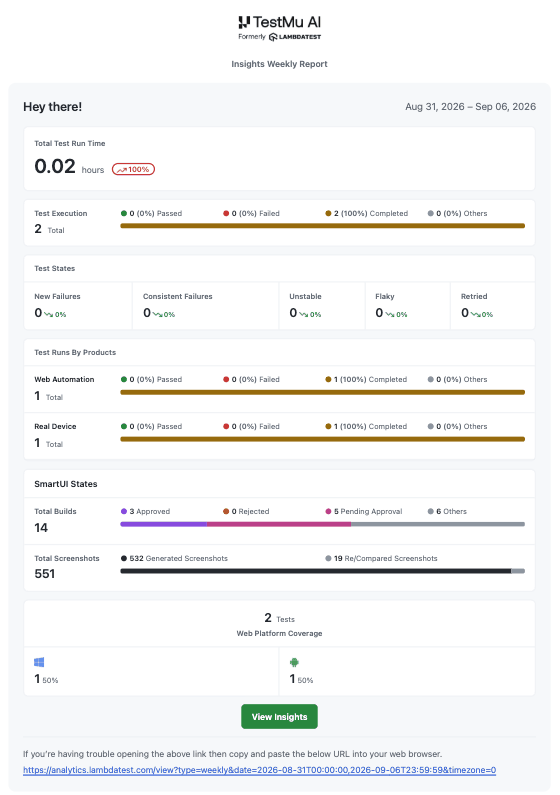Click the Test Runs By Products title
The image size is (560, 795).
75,352
